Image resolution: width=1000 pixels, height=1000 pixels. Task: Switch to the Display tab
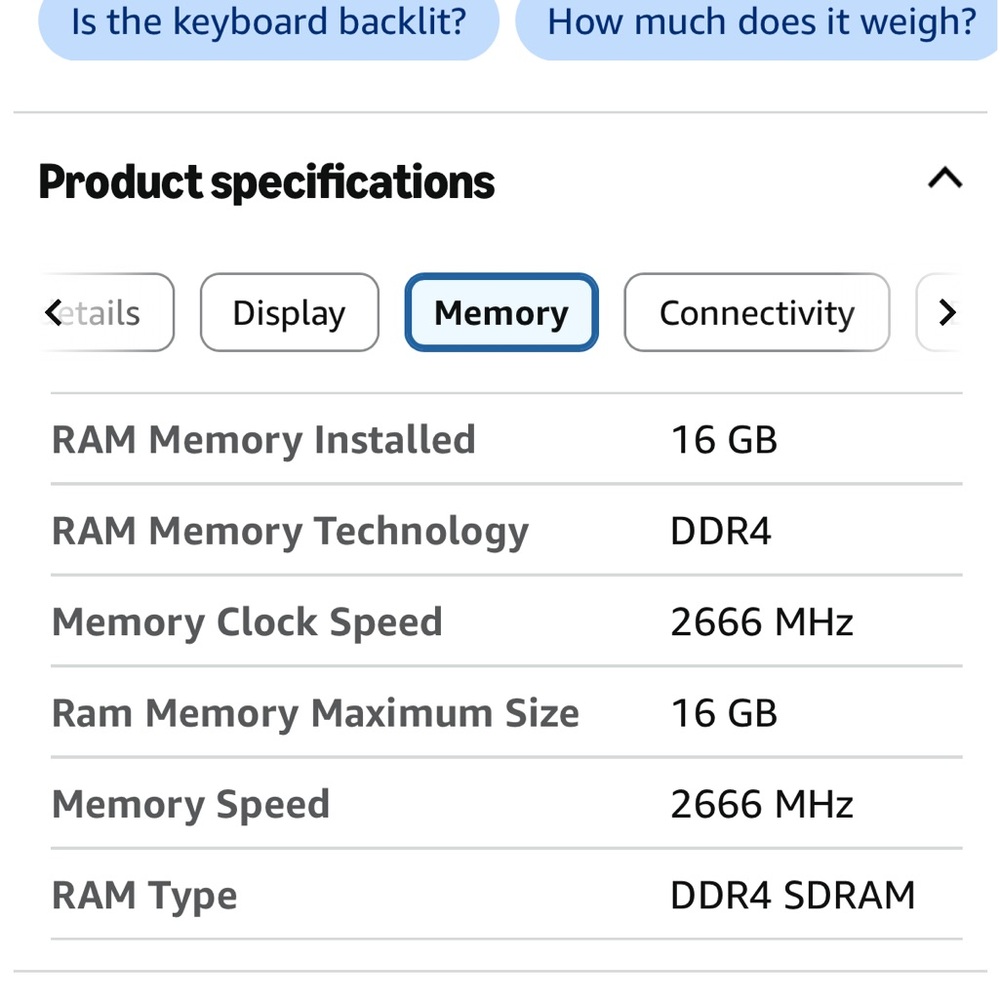290,312
